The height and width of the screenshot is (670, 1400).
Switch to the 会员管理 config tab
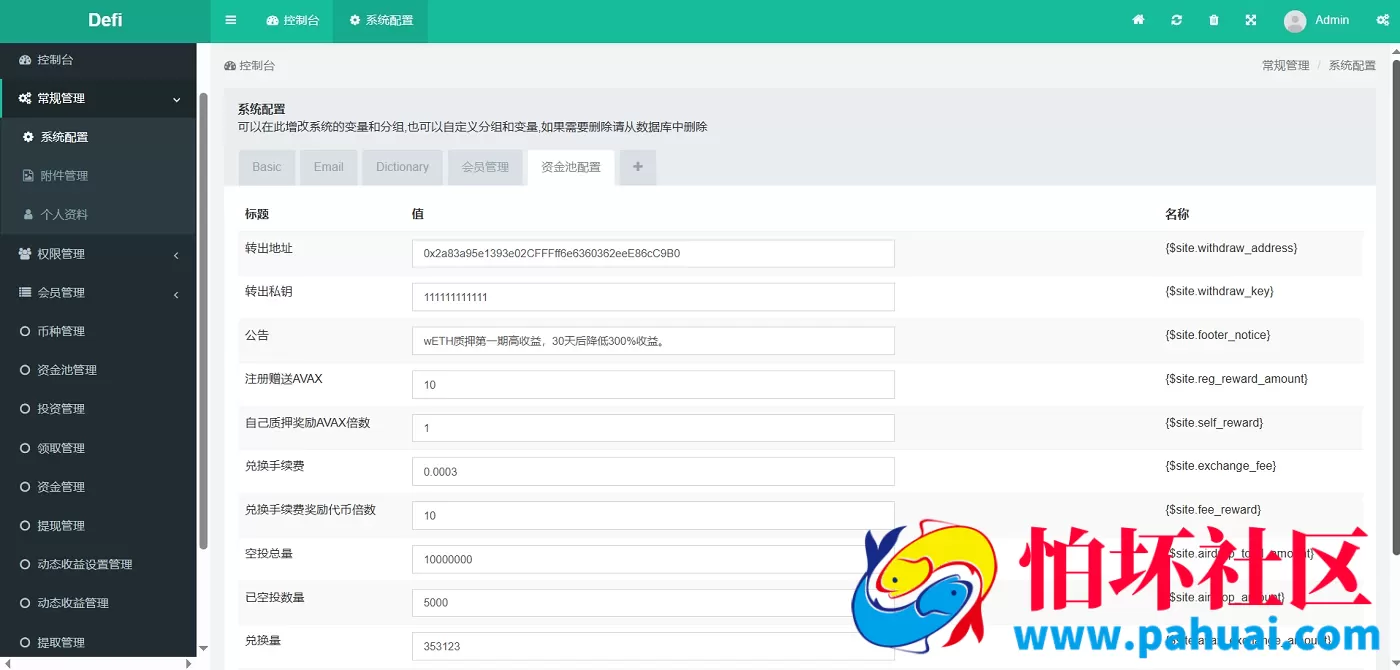coord(485,167)
